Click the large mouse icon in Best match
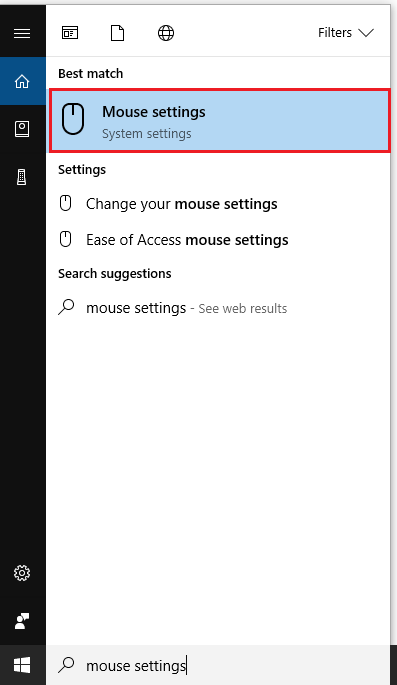 [x=73, y=118]
